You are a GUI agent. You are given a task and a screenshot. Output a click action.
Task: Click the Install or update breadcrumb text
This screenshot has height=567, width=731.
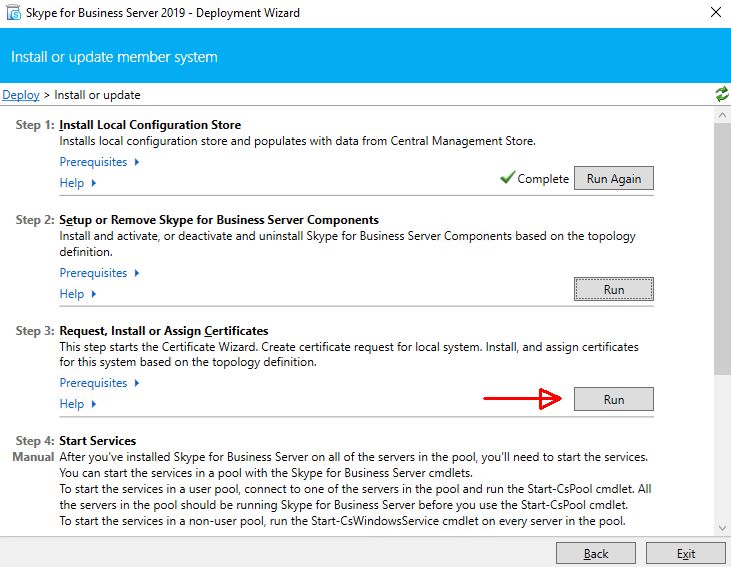click(x=97, y=95)
